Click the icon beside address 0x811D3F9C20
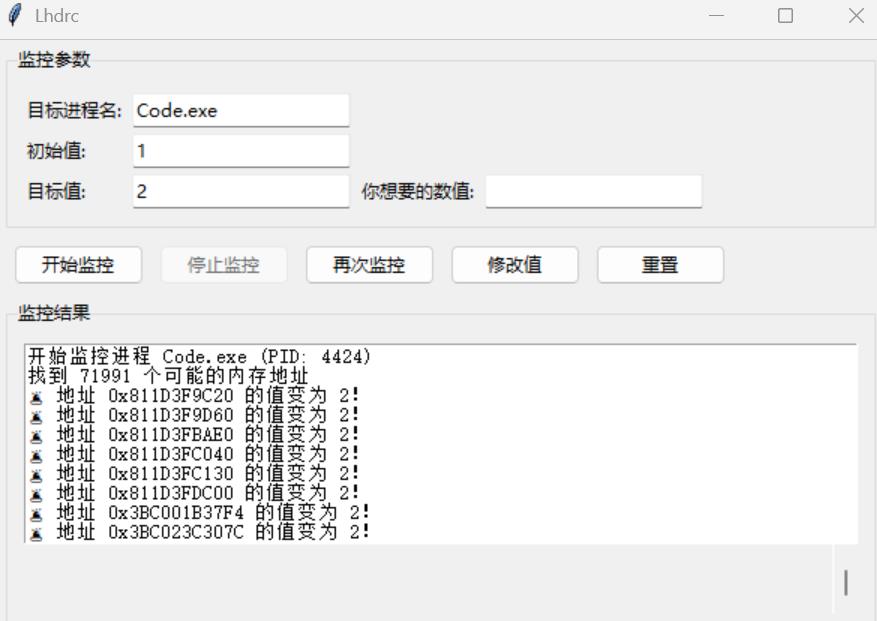This screenshot has width=877, height=621. point(37,396)
